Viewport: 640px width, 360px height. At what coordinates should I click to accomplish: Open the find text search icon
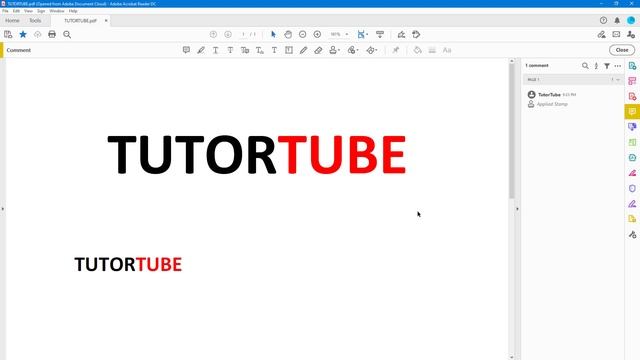pyautogui.click(x=67, y=34)
